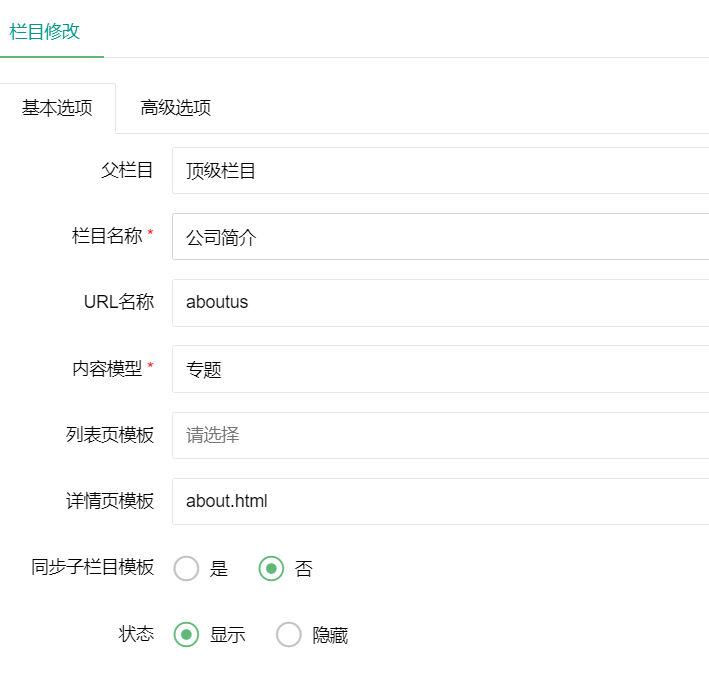Click the URL名称 field with aboutus
This screenshot has width=709, height=681.
440,303
